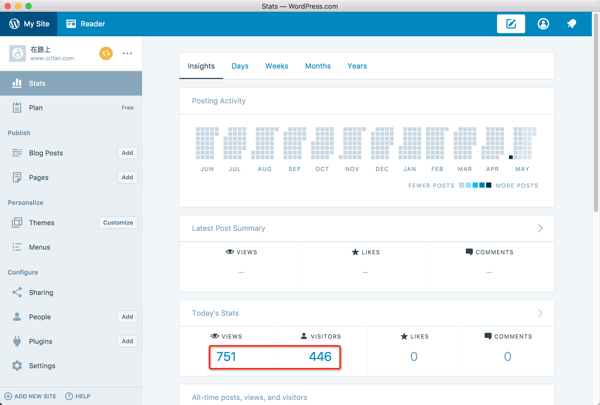Image resolution: width=600 pixels, height=405 pixels.
Task: Open Plugins in the sidebar
Action: (40, 341)
